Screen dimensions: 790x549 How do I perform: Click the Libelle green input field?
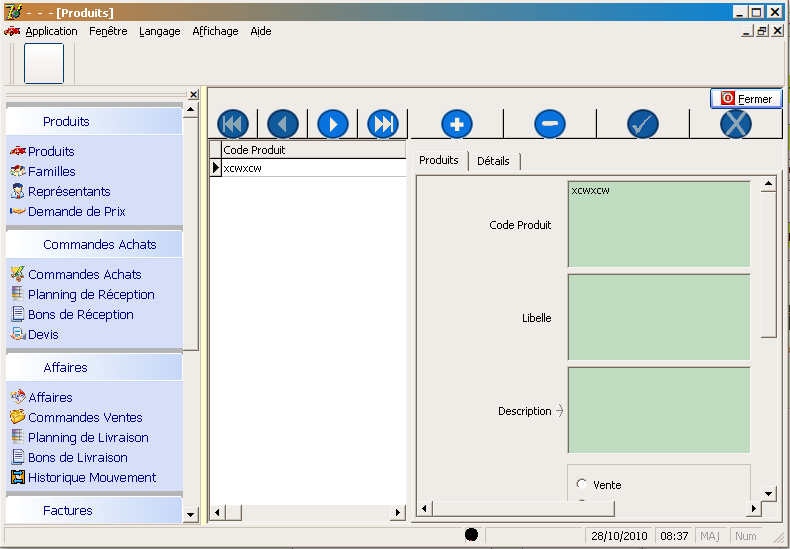[x=659, y=317]
